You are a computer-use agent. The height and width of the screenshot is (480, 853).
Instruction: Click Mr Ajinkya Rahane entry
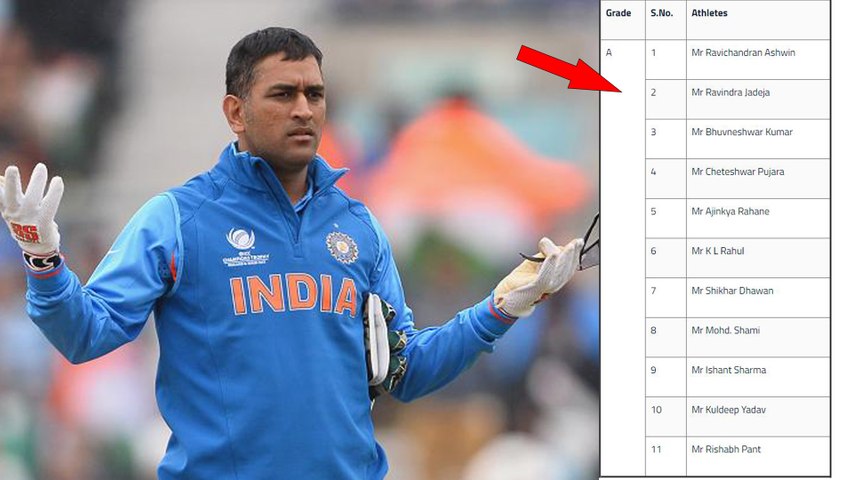coord(730,212)
